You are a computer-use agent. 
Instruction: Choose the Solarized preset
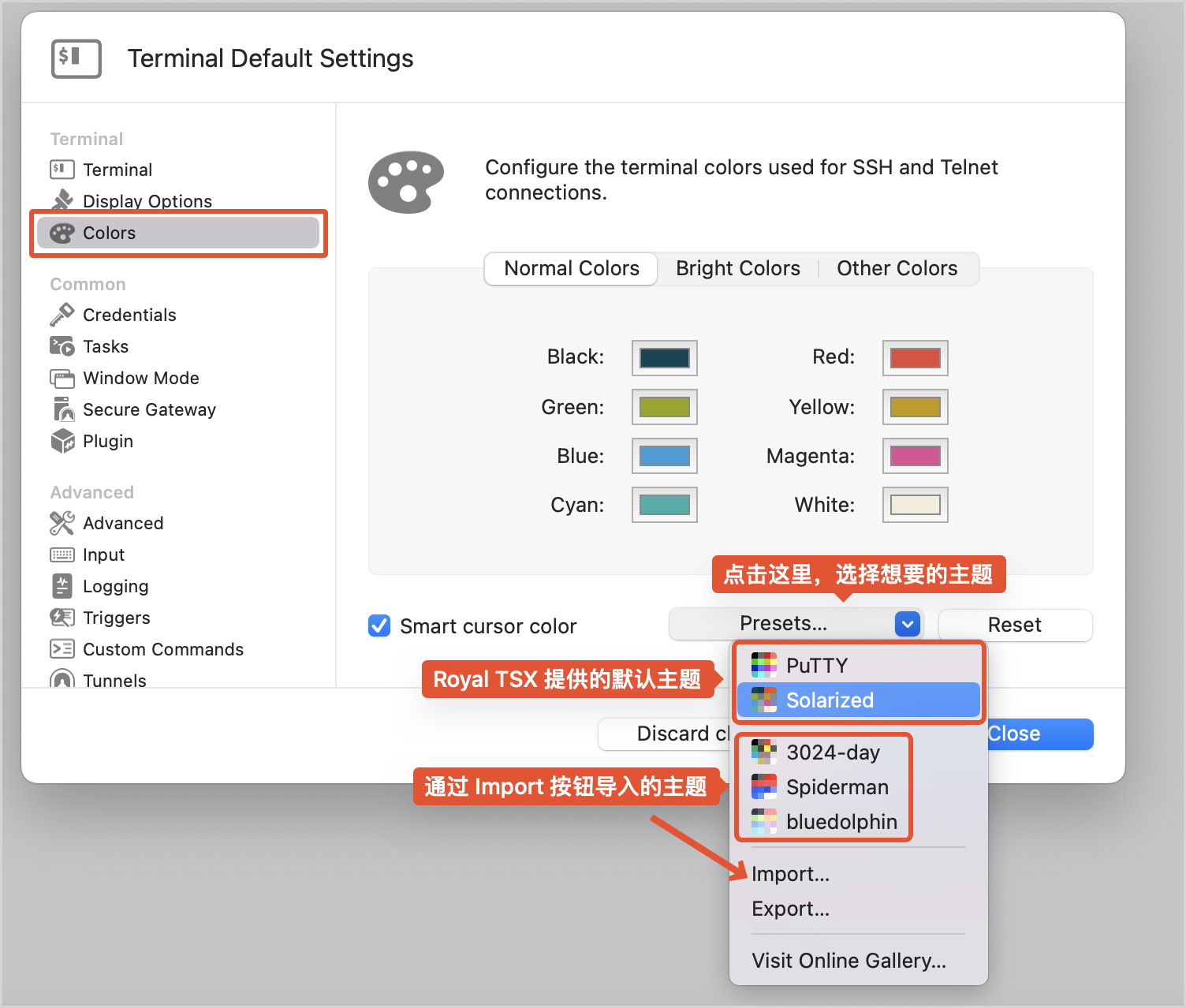coord(859,700)
